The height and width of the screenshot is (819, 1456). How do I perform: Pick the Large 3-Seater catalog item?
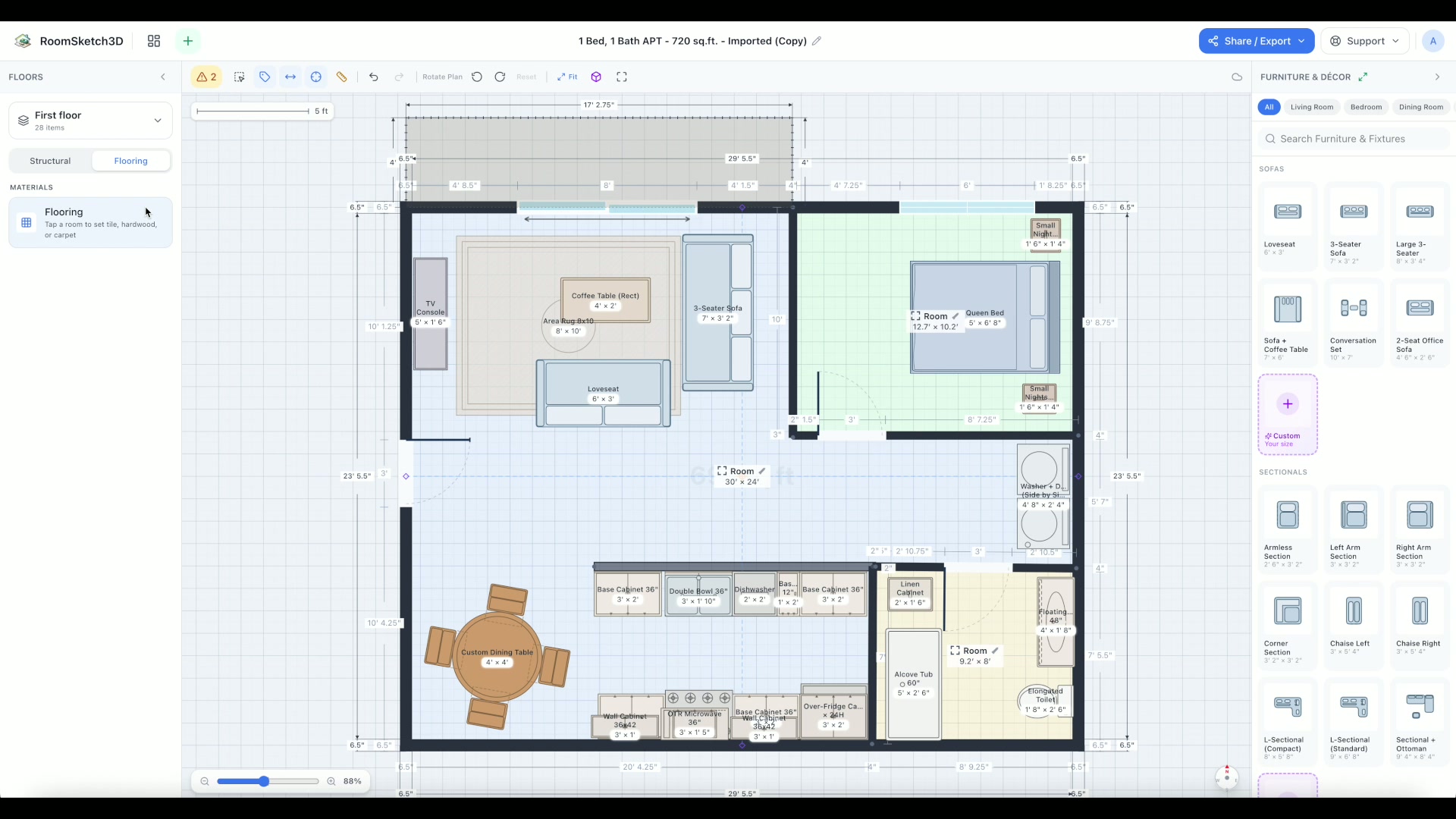1420,226
